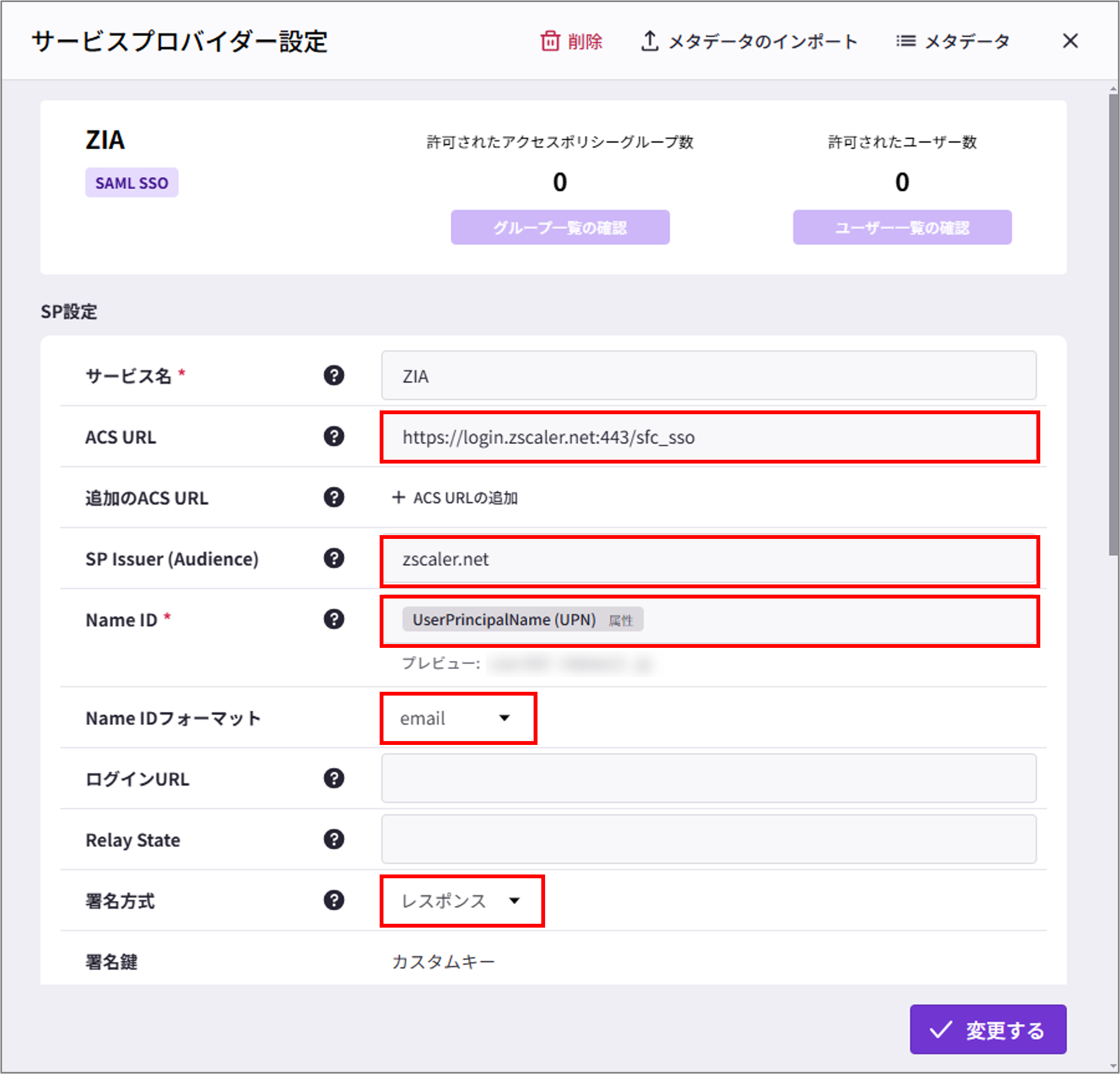Click the metadata list icon
Viewport: 1120px width, 1074px height.
906,41
